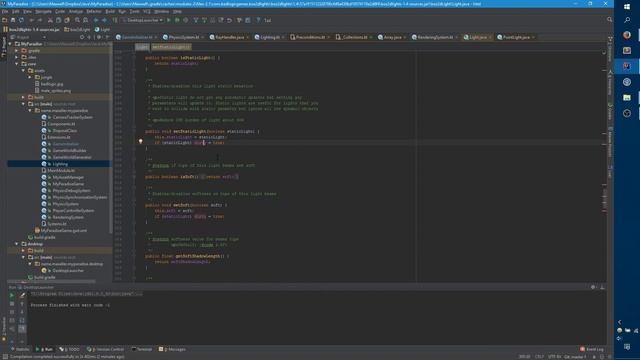Screen dimensions: 640x360
Task: Open Search Everywhere magnifier at top right
Action: click(609, 20)
